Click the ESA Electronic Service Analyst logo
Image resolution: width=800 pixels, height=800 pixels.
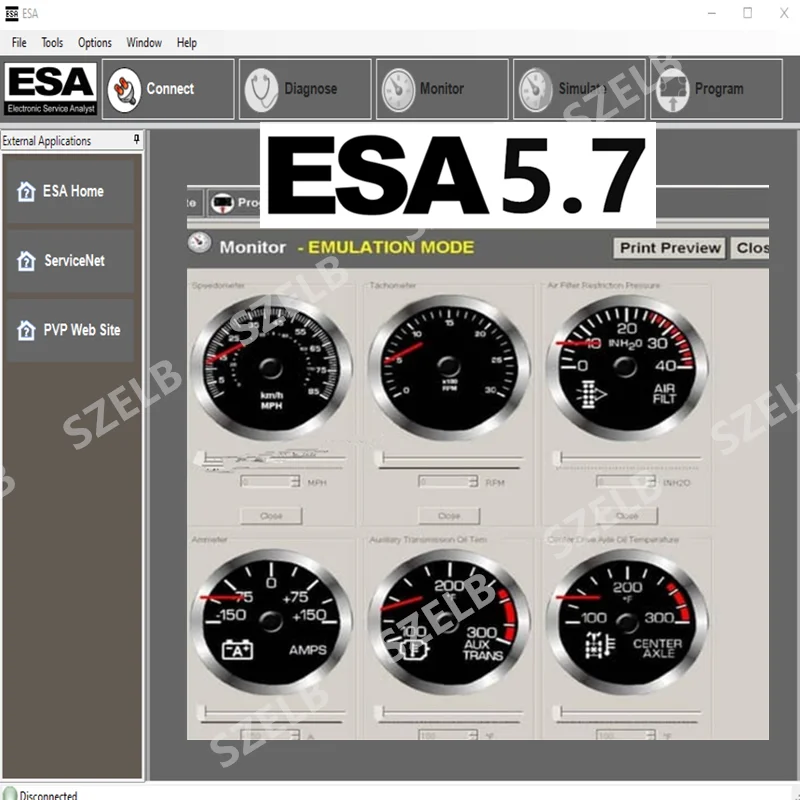pyautogui.click(x=51, y=89)
